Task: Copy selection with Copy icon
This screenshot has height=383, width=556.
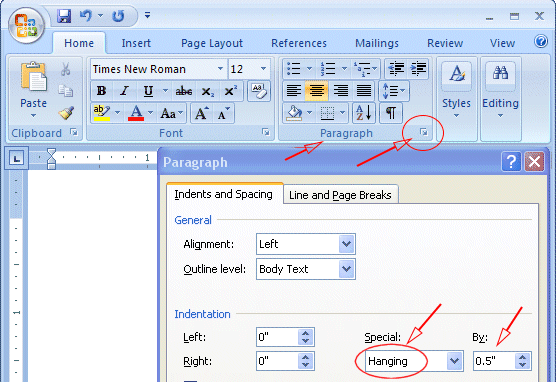Action: tap(66, 91)
